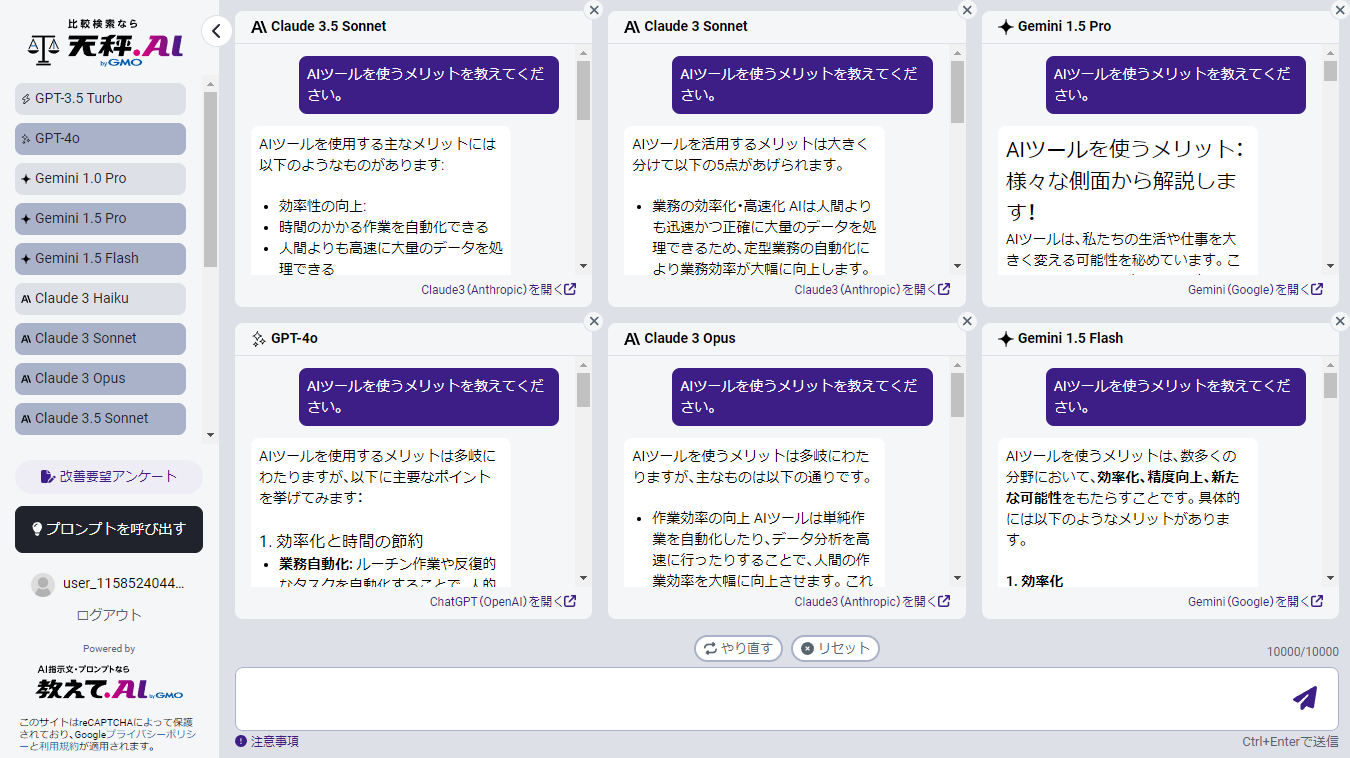
Task: Deselect GPT-4o in the model list
Action: coord(100,138)
